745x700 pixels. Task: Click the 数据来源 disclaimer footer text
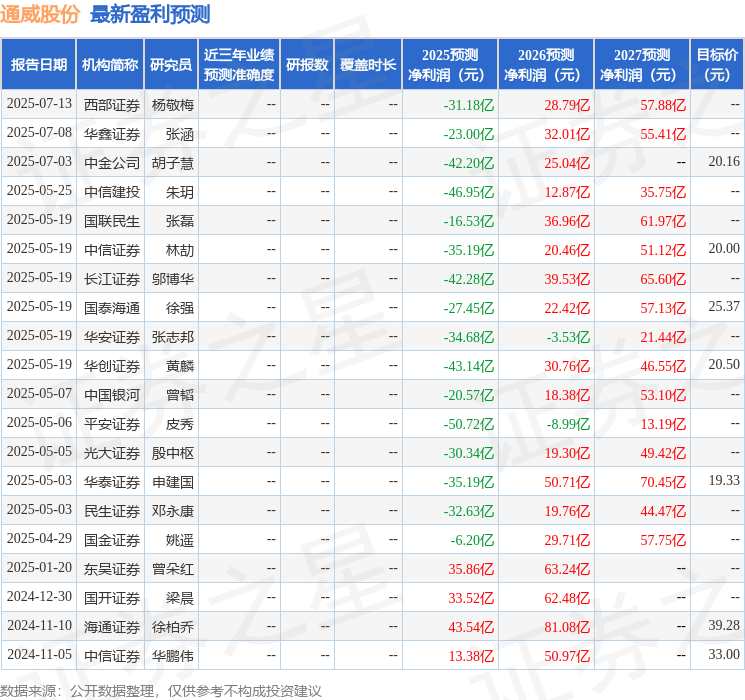161,690
